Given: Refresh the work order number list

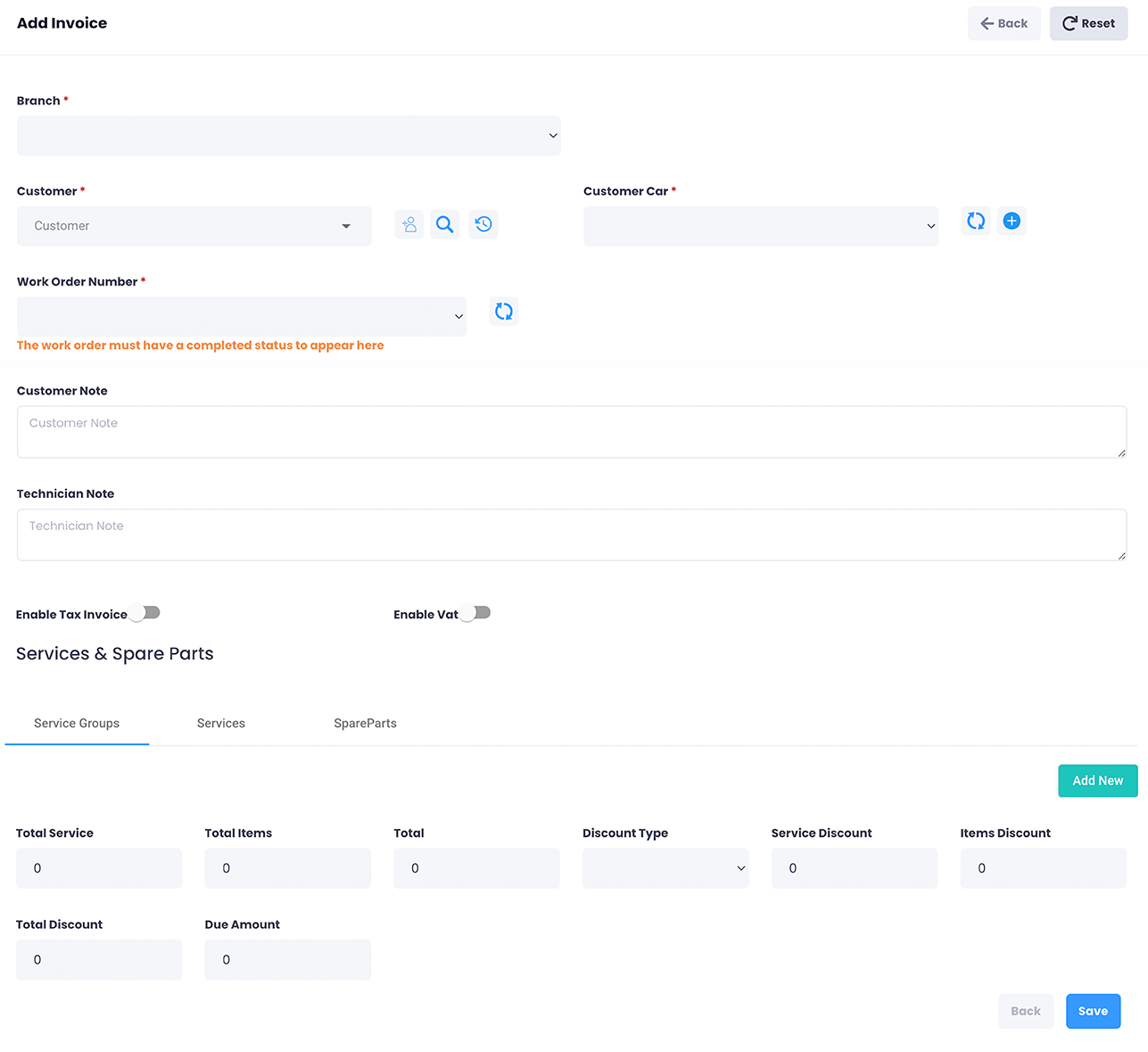Looking at the screenshot, I should (504, 311).
